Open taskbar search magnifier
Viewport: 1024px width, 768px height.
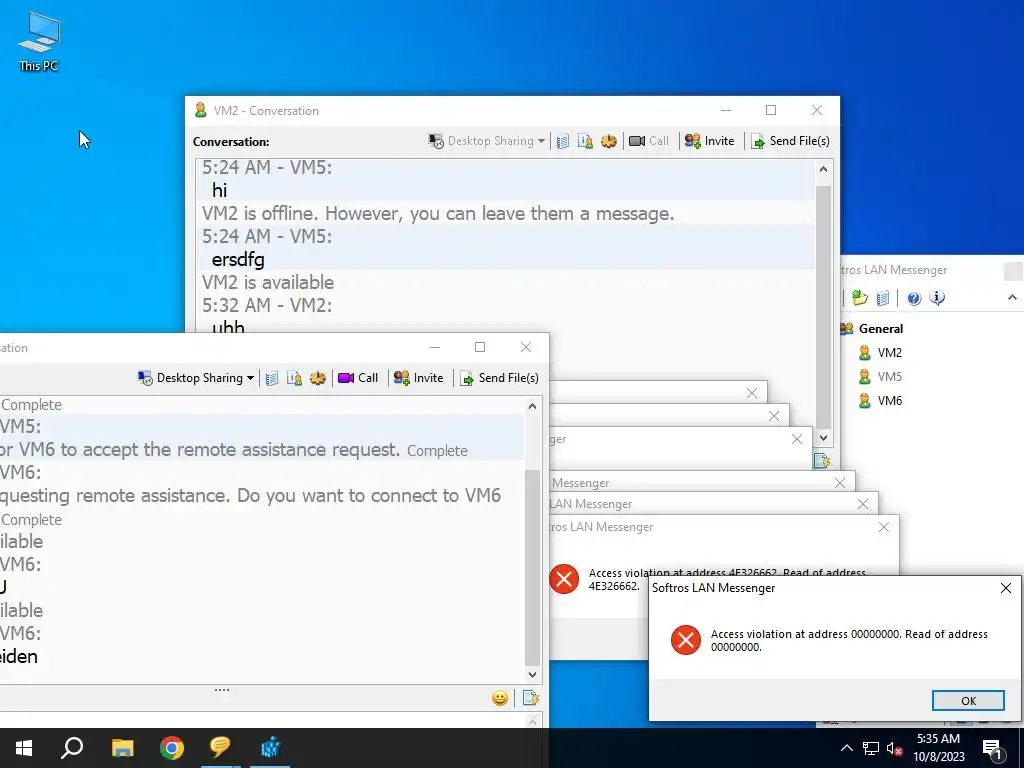click(x=72, y=748)
